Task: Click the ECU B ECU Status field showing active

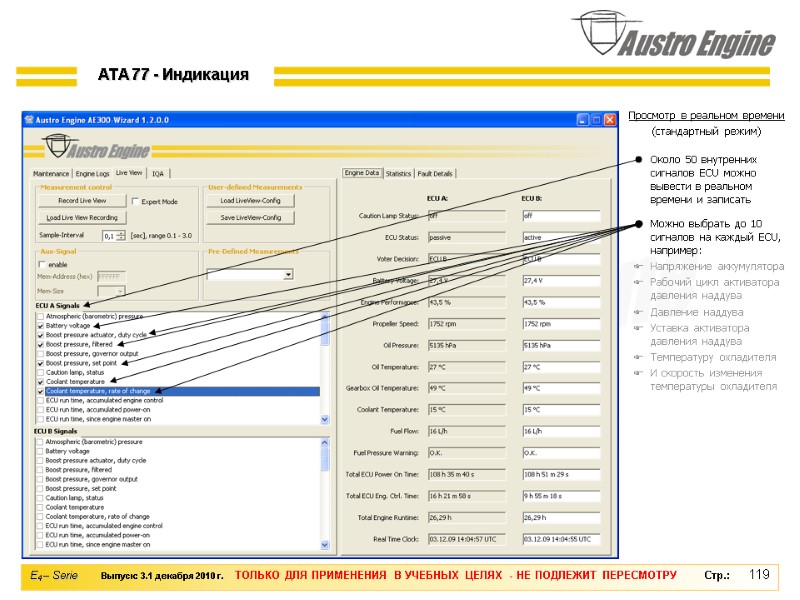Action: click(561, 237)
